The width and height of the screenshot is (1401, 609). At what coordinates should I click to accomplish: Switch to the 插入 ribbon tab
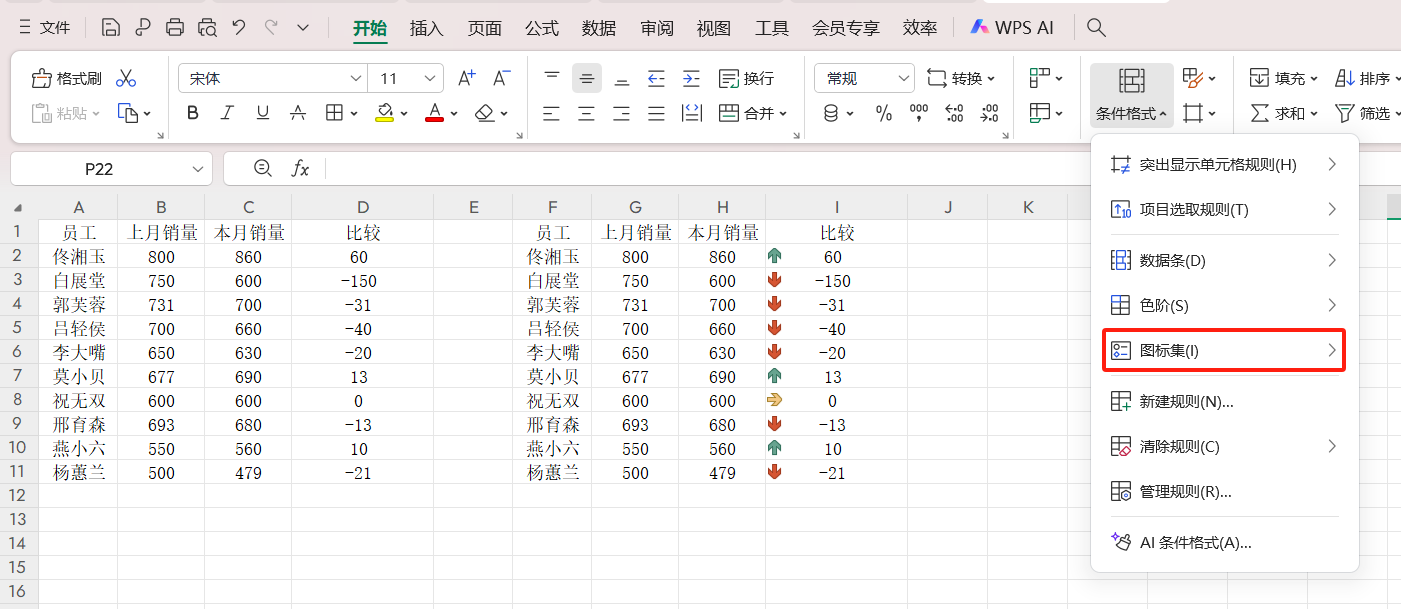pyautogui.click(x=427, y=28)
